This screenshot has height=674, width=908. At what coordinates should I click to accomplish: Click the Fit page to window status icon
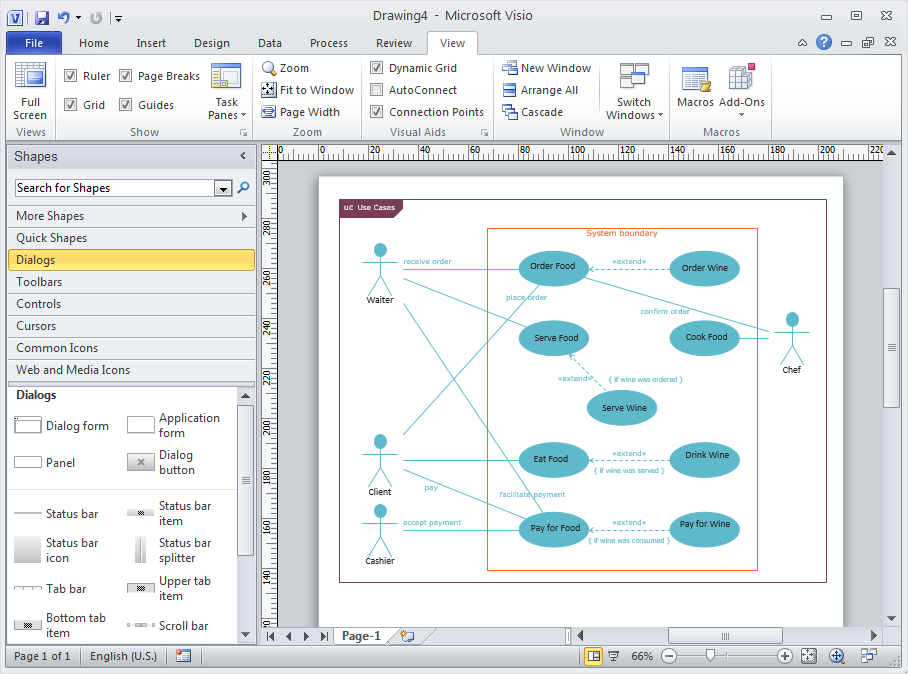[x=809, y=656]
